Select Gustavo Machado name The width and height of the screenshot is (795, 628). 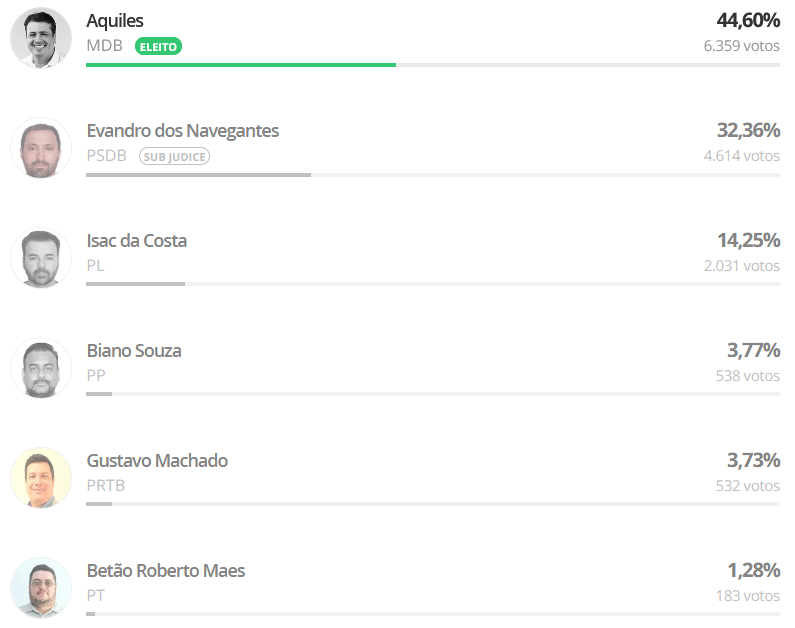click(157, 461)
